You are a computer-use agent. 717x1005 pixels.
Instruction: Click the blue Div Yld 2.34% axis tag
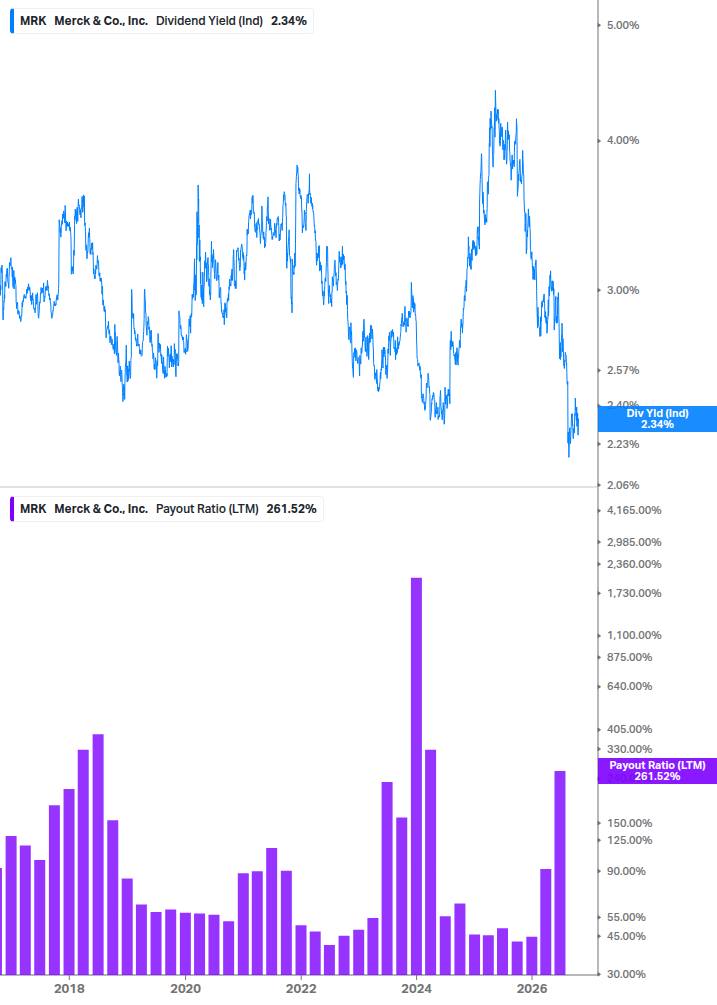click(x=657, y=419)
